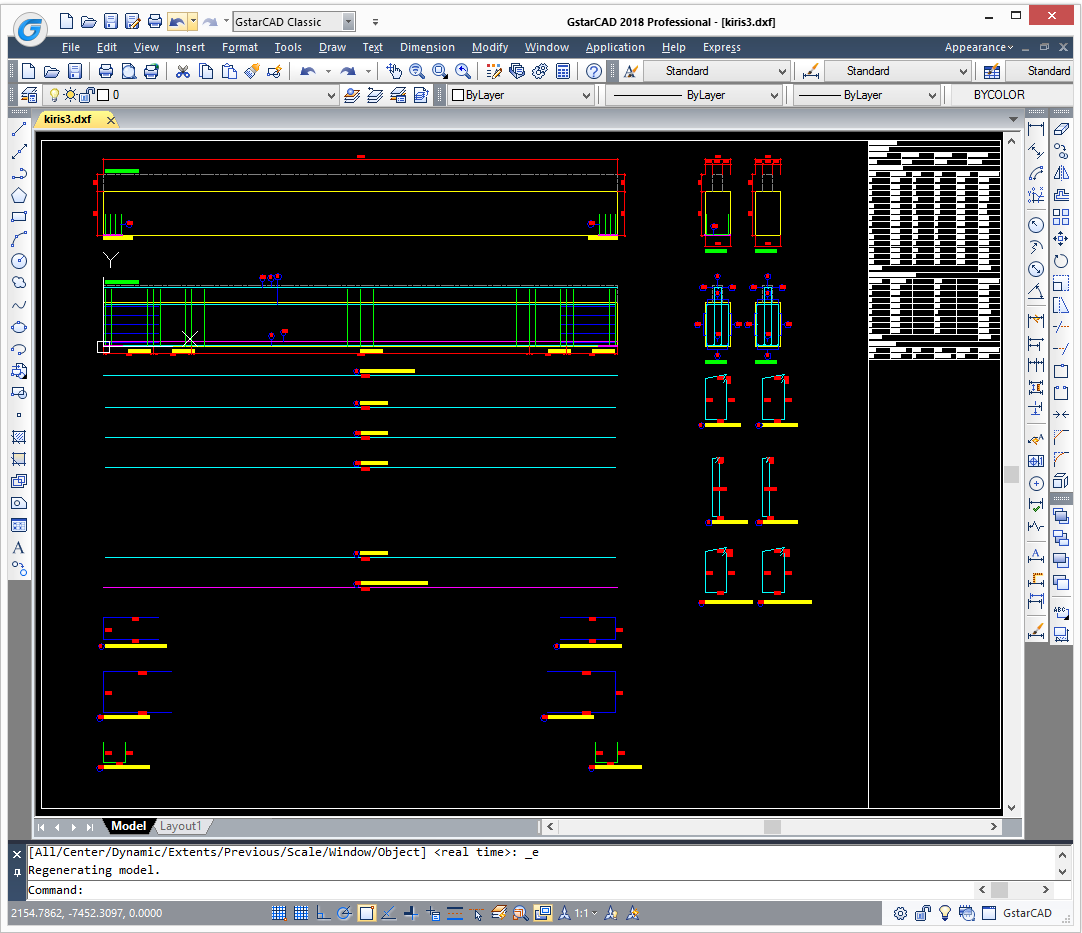The width and height of the screenshot is (1082, 933).
Task: Toggle Snap mode in status bar
Action: (x=279, y=913)
